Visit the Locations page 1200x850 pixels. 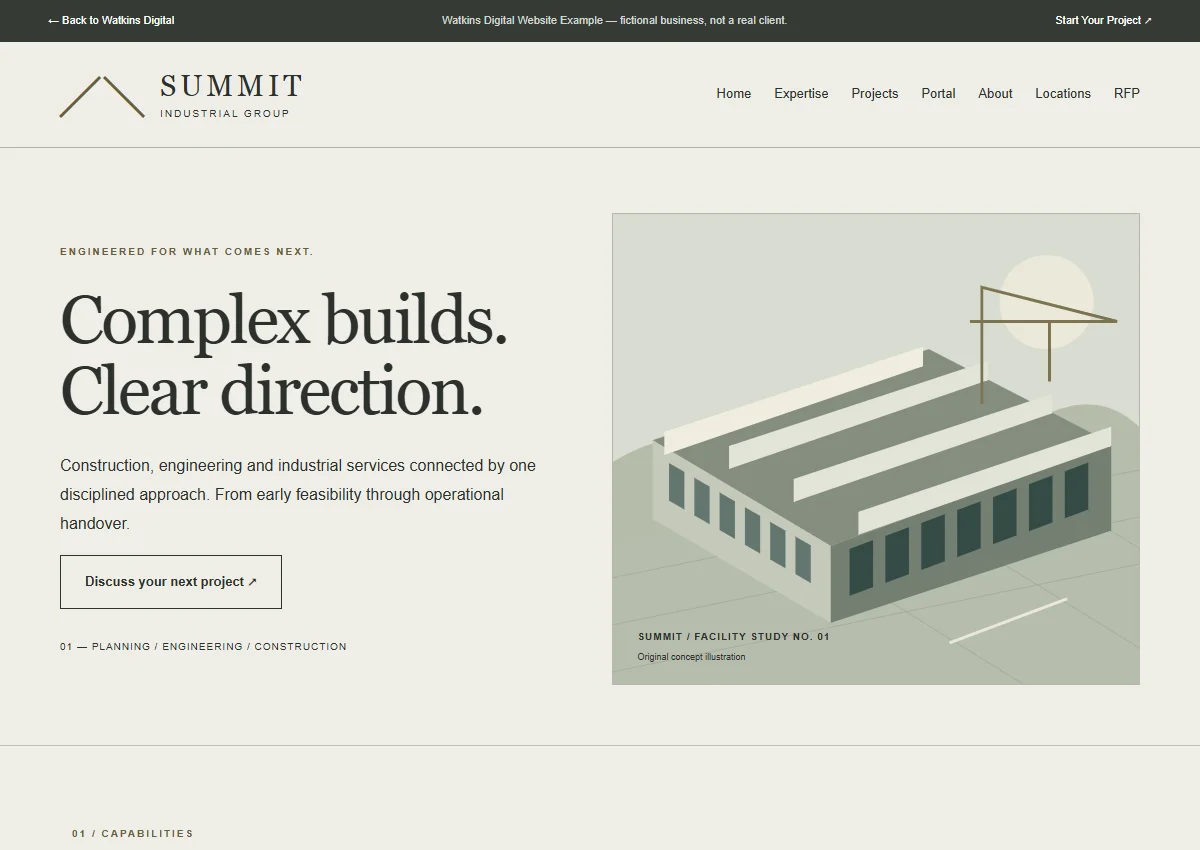point(1063,93)
